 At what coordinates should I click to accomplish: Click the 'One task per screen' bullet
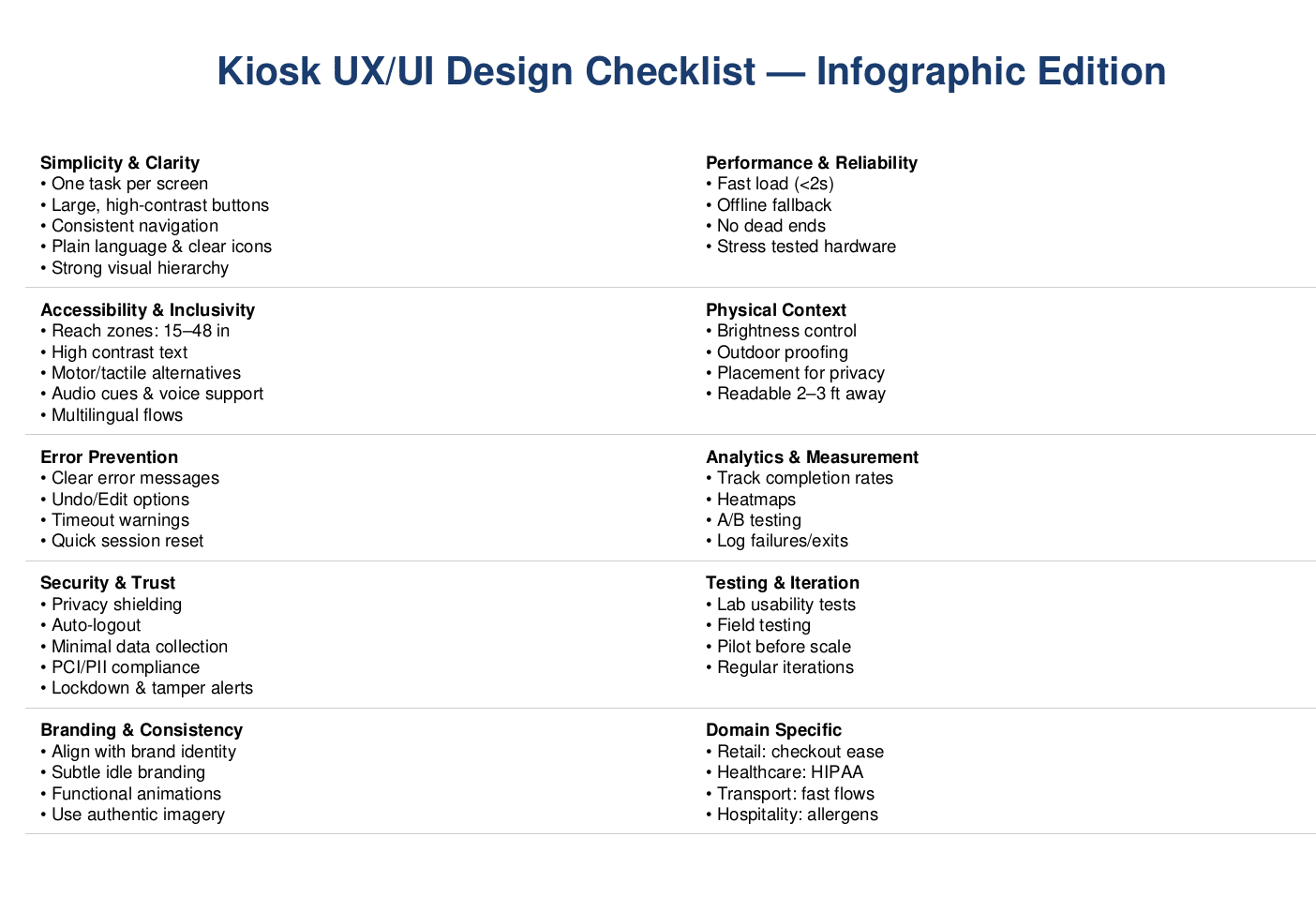[x=129, y=185]
